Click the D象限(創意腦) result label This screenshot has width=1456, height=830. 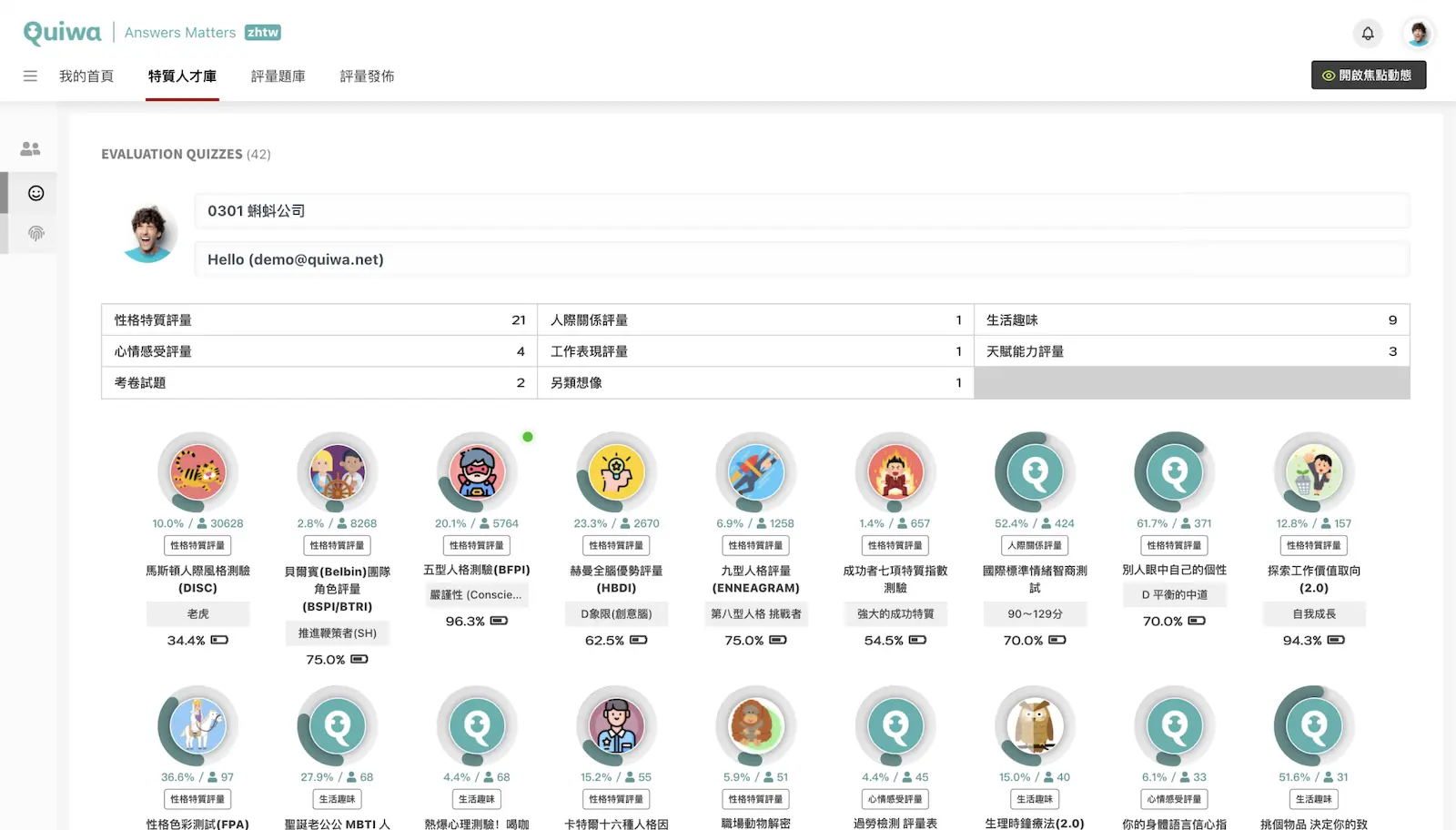(616, 614)
